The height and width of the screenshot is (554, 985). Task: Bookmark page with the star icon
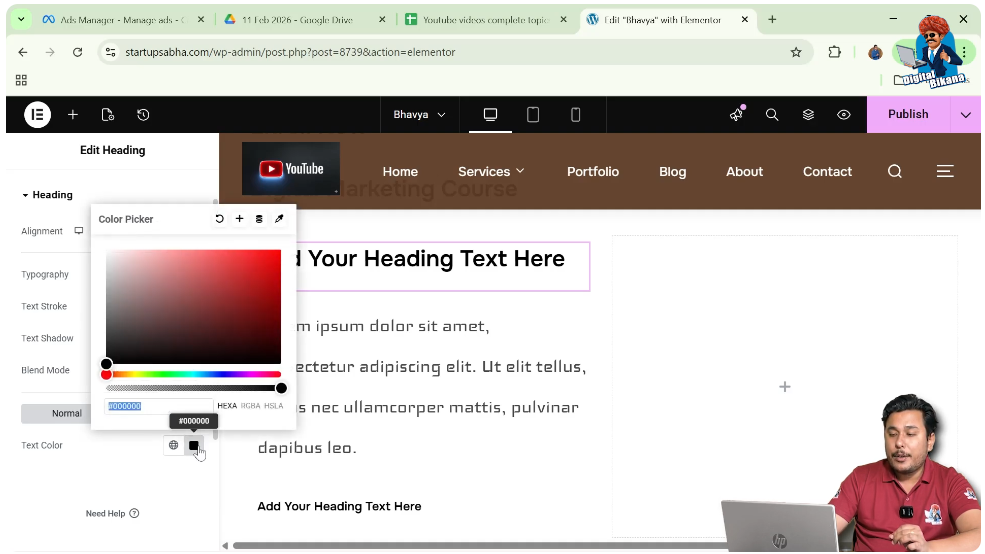[796, 52]
